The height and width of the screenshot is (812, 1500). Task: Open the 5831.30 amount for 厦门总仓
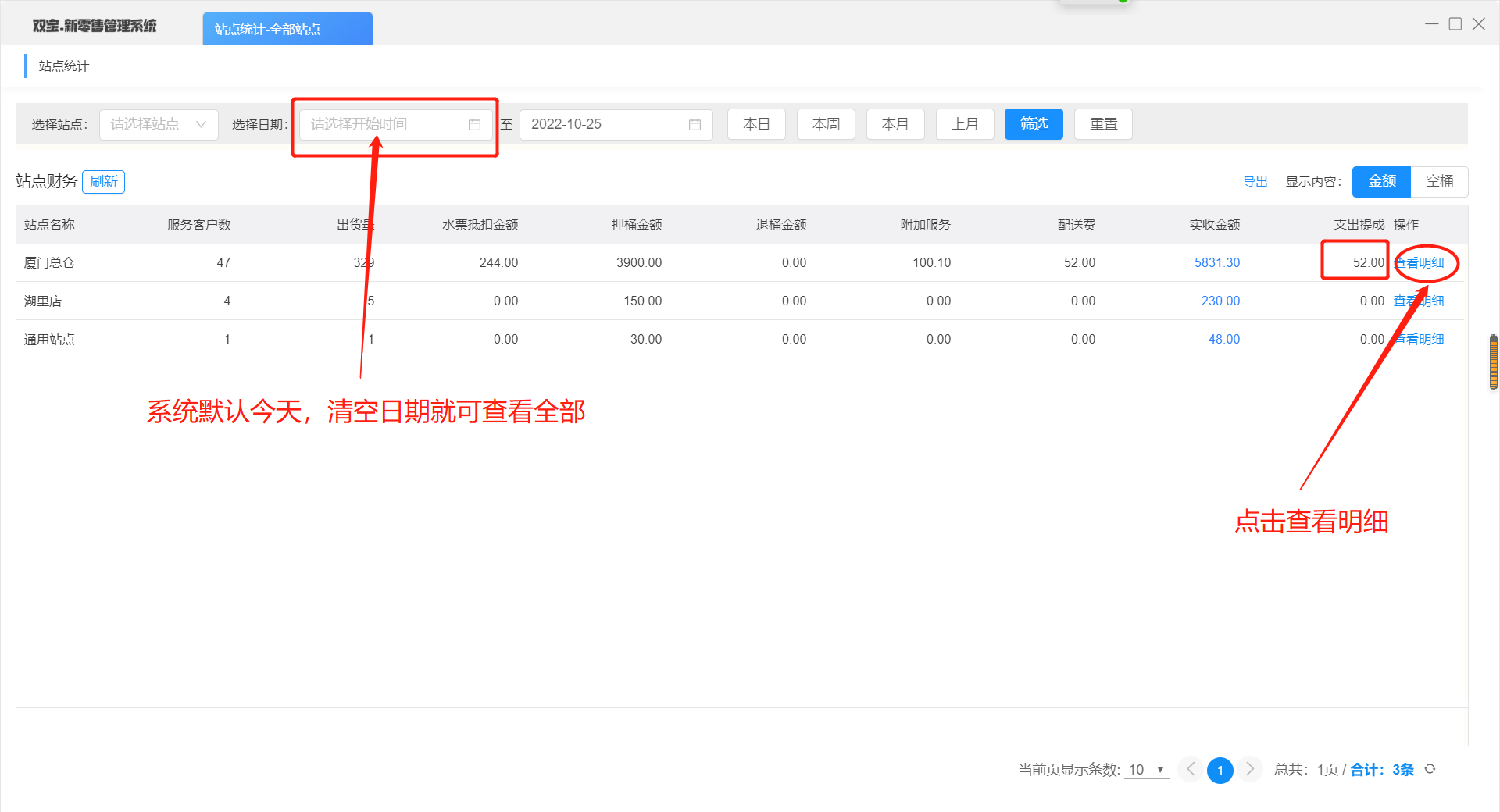click(1216, 262)
